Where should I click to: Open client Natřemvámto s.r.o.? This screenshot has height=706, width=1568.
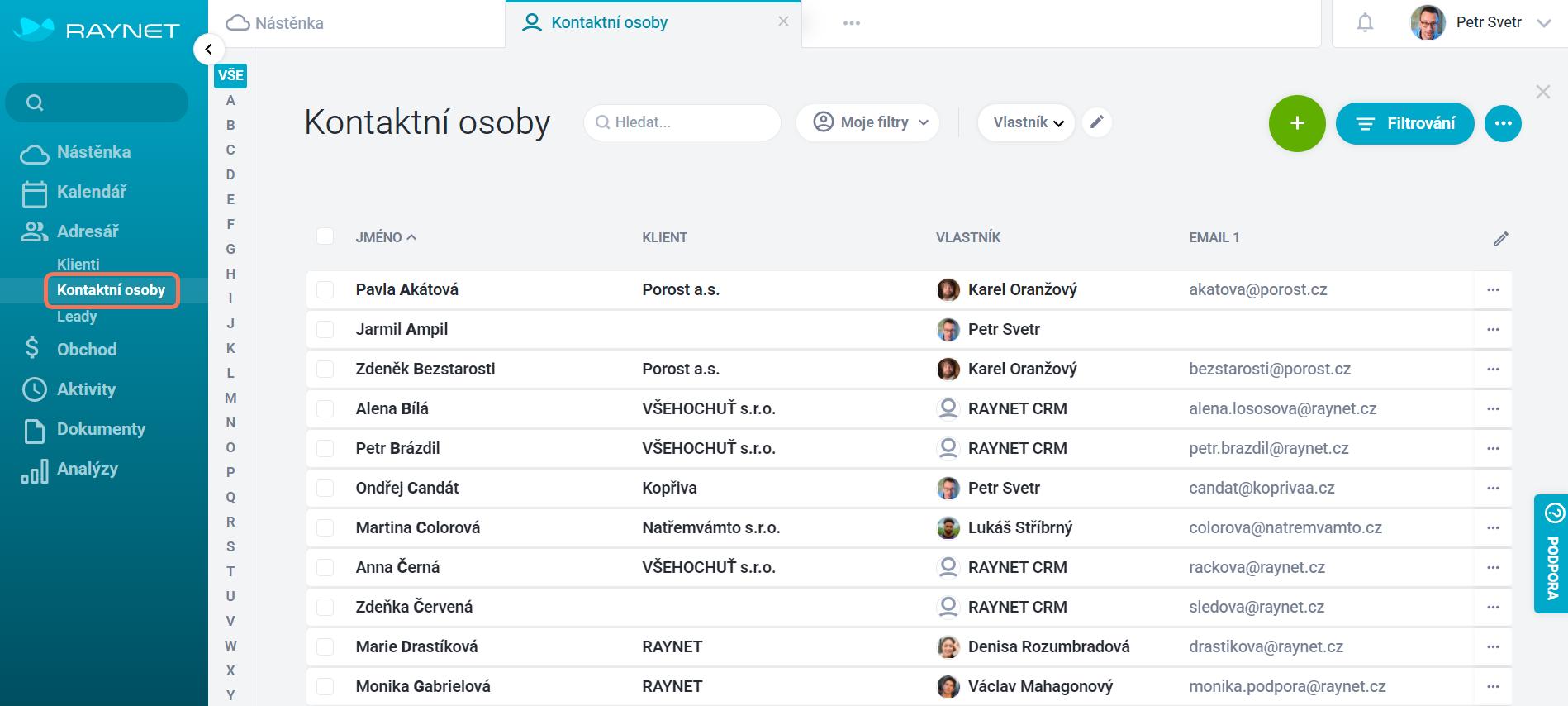tap(711, 527)
